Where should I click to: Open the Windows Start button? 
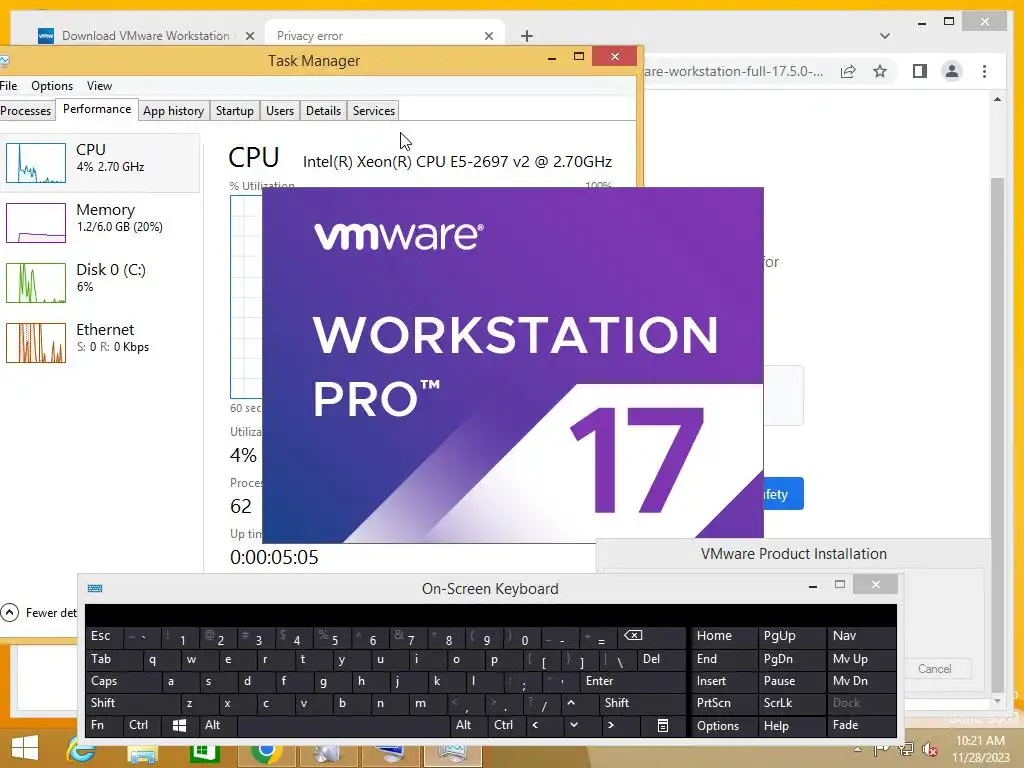point(24,748)
